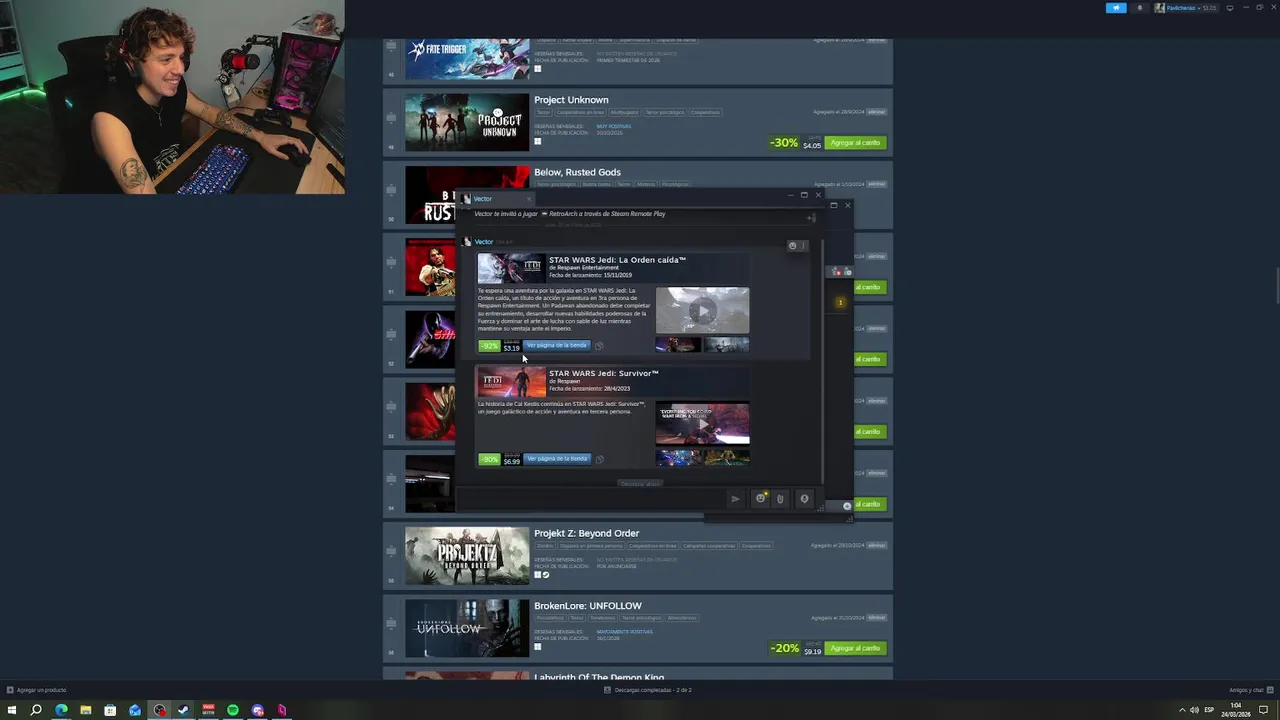Open 'Agregar un producto' in the bottom bar

click(x=36, y=690)
